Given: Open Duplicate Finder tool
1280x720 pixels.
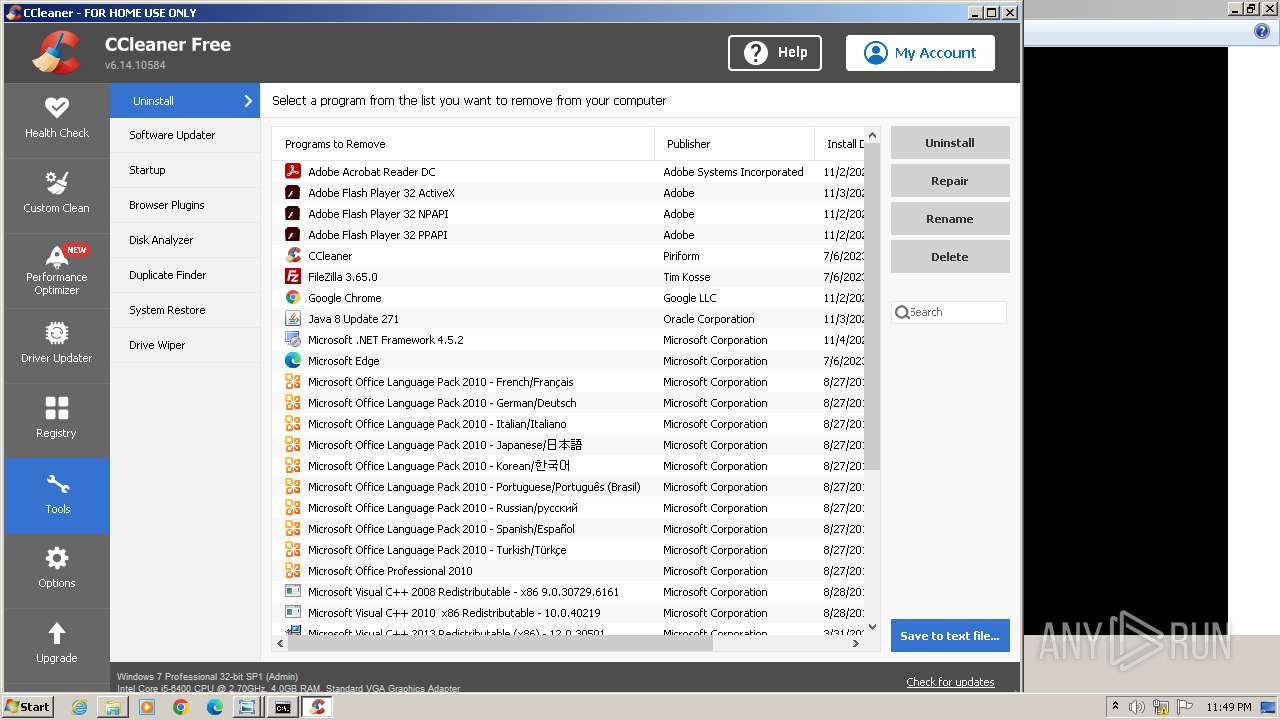Looking at the screenshot, I should coord(185,275).
